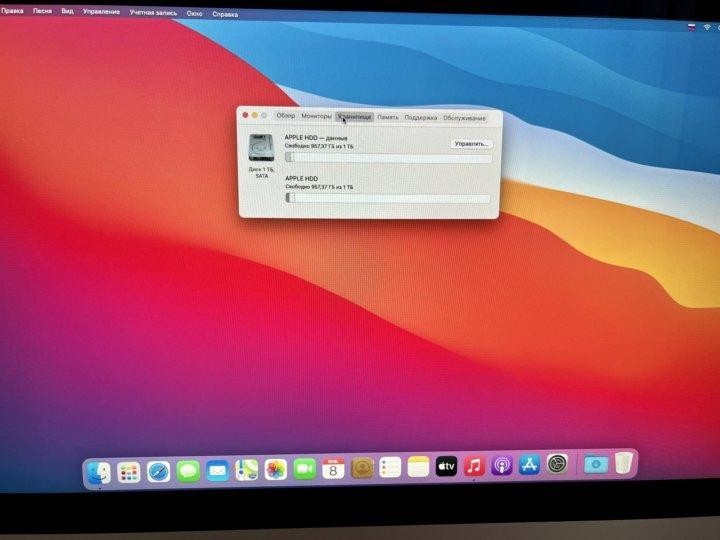
Task: Open the Поддержка tab
Action: tap(420, 118)
